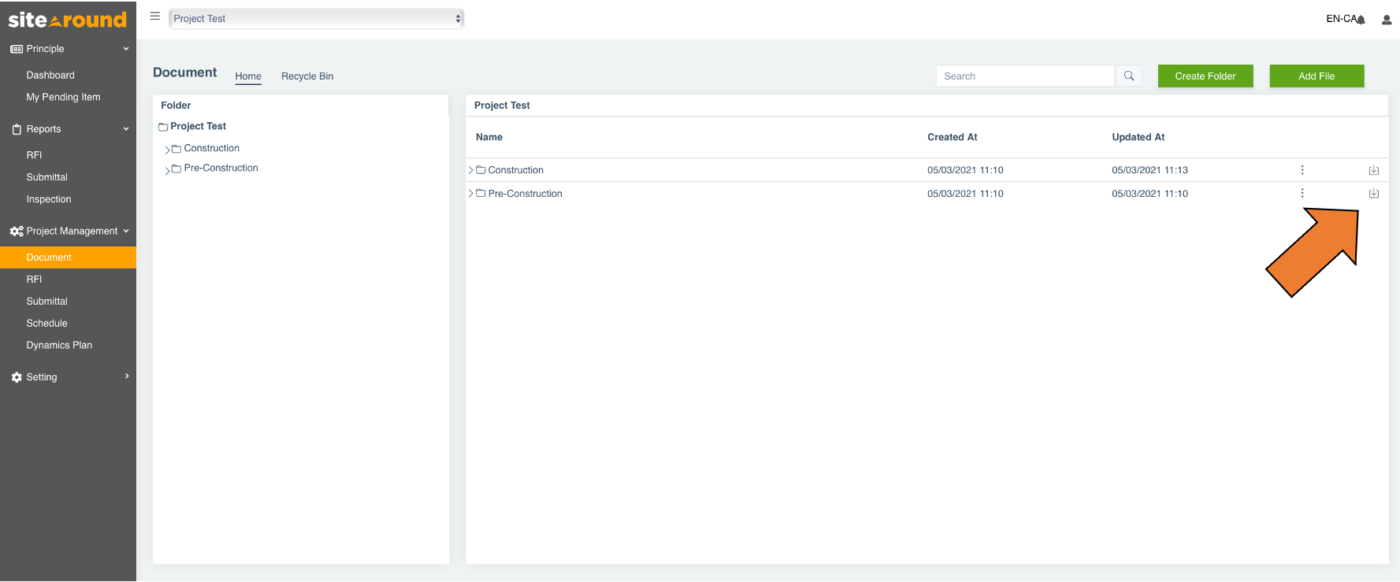Image resolution: width=1400 pixels, height=582 pixels.
Task: Expand the Construction folder in the tree
Action: pyautogui.click(x=170, y=148)
